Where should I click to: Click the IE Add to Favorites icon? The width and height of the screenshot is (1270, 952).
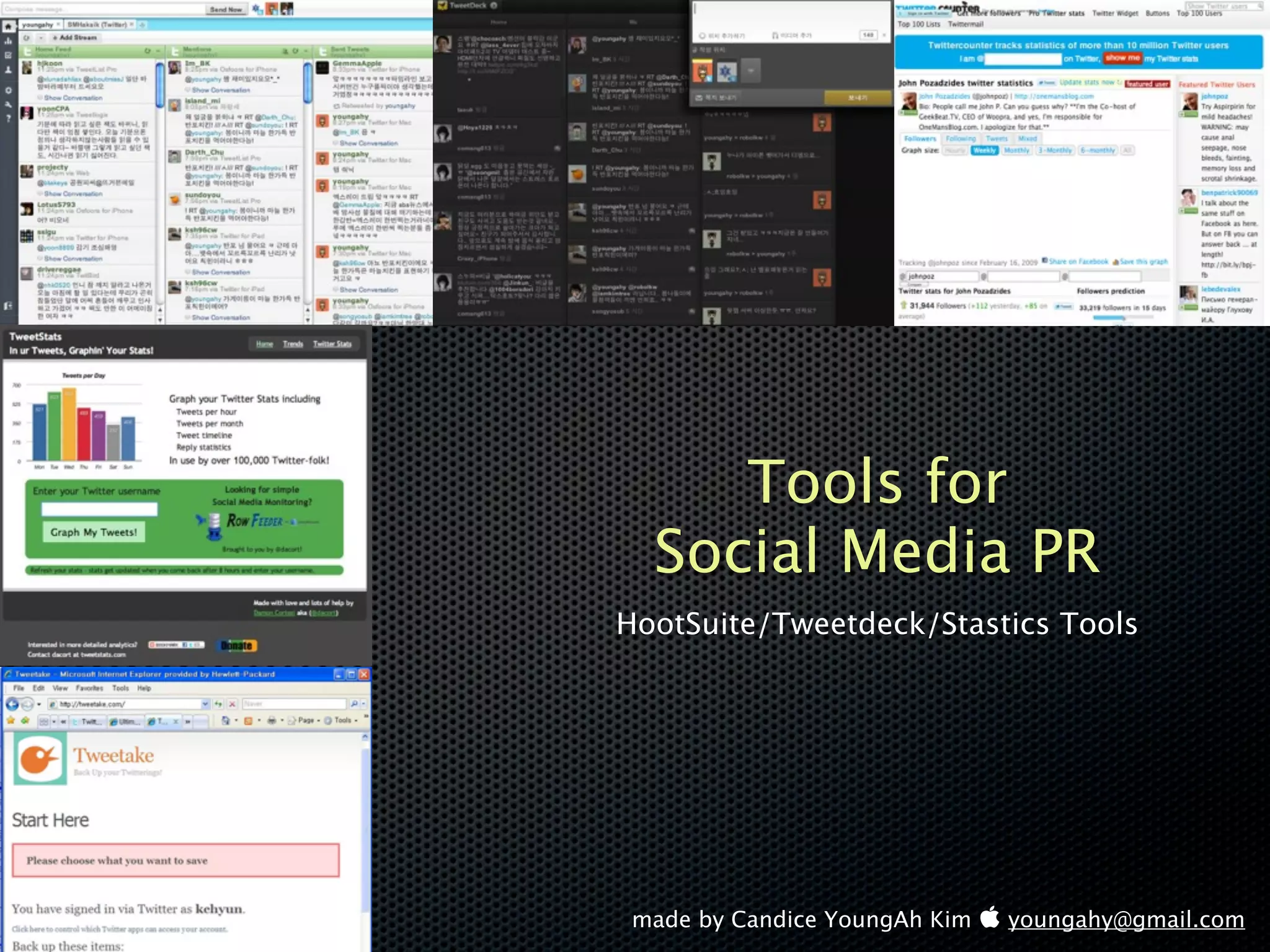[25, 720]
